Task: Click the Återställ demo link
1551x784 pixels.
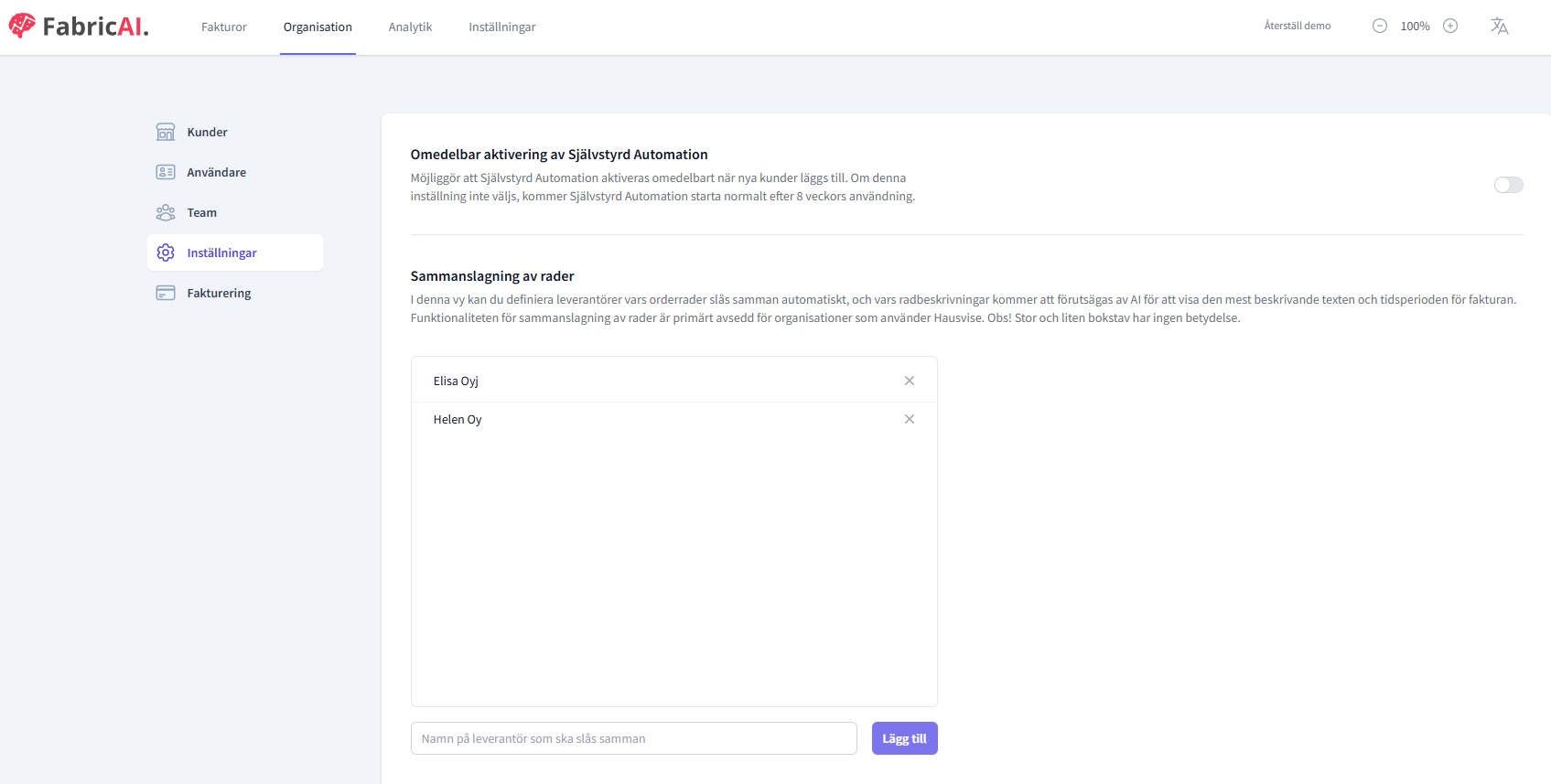Action: coord(1297,26)
